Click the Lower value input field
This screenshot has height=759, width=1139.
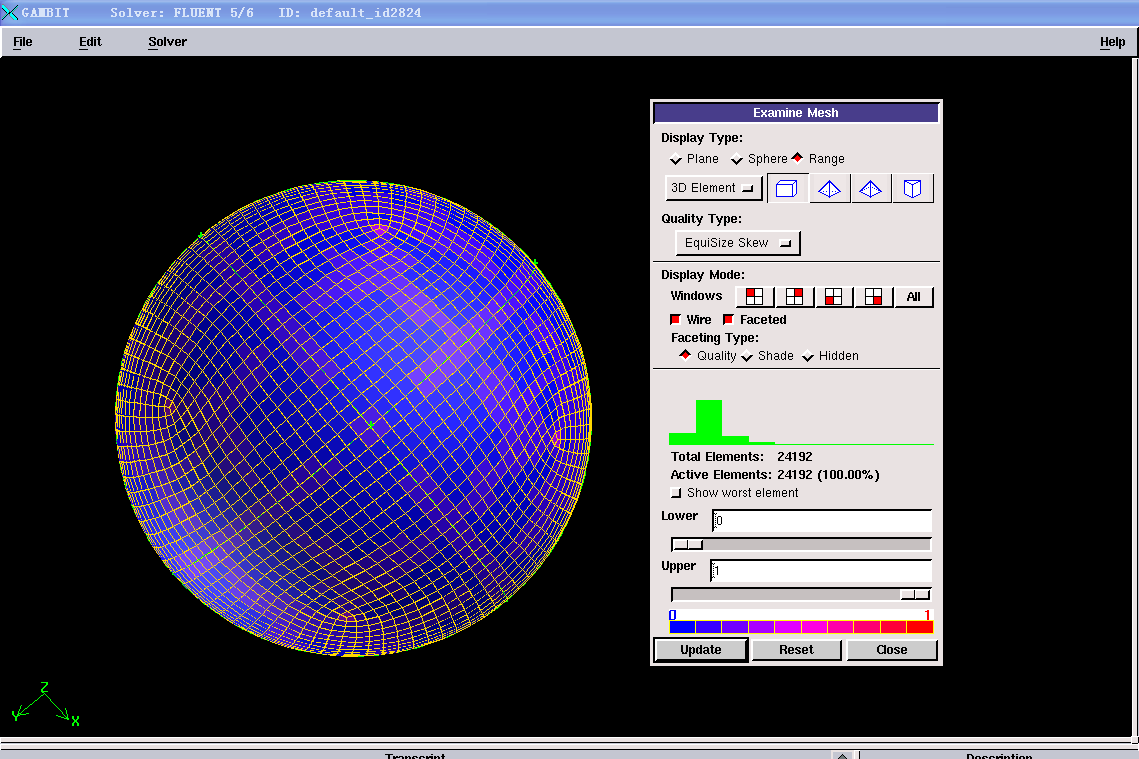point(821,521)
